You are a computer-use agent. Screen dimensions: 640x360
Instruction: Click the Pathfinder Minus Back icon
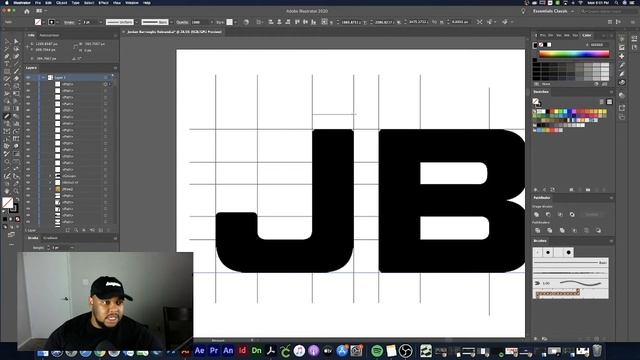point(598,230)
